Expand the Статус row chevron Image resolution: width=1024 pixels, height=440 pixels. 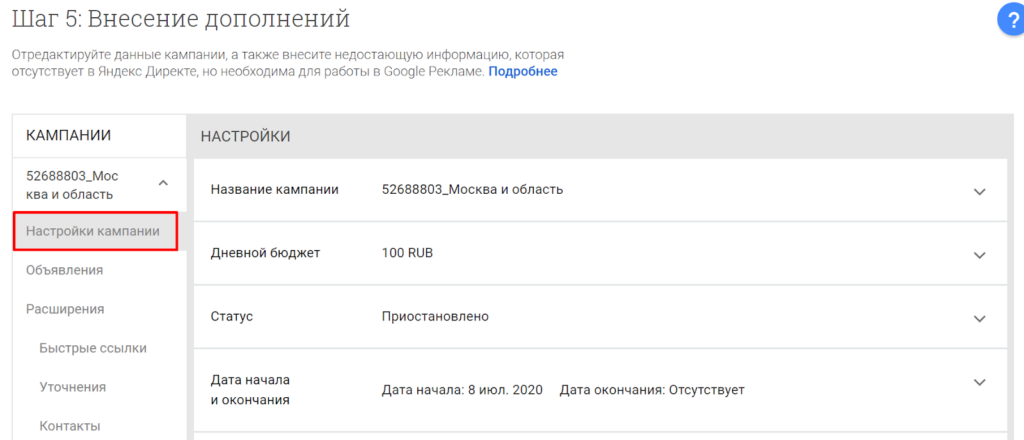(979, 317)
